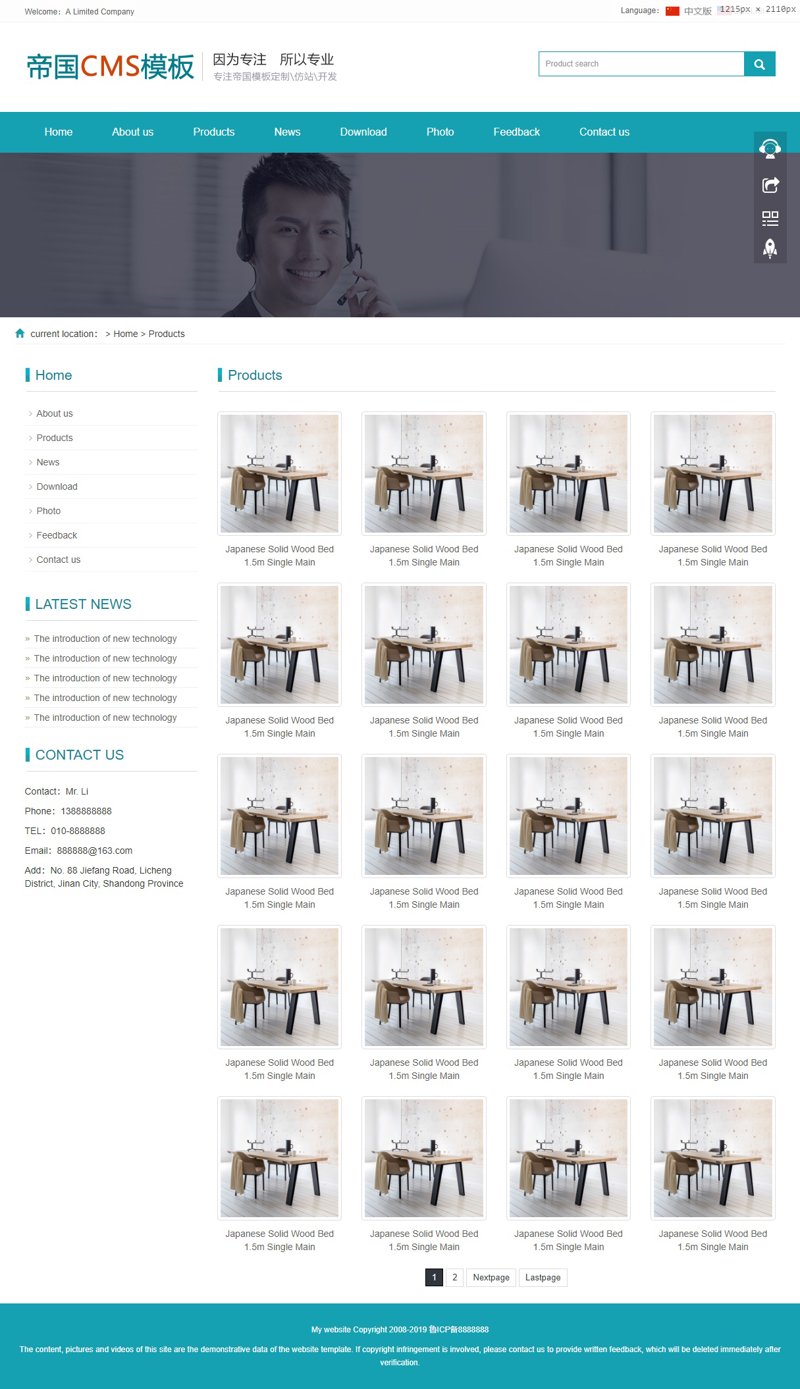
Task: Click the contact name Mr. Li
Action: [77, 792]
